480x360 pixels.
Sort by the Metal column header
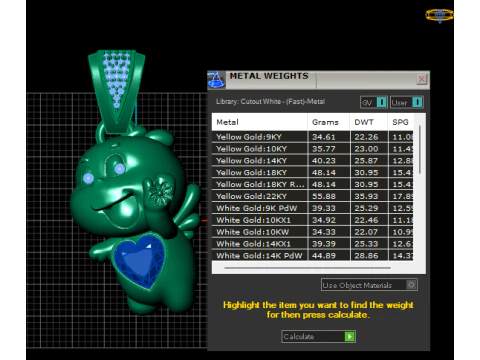pyautogui.click(x=259, y=122)
